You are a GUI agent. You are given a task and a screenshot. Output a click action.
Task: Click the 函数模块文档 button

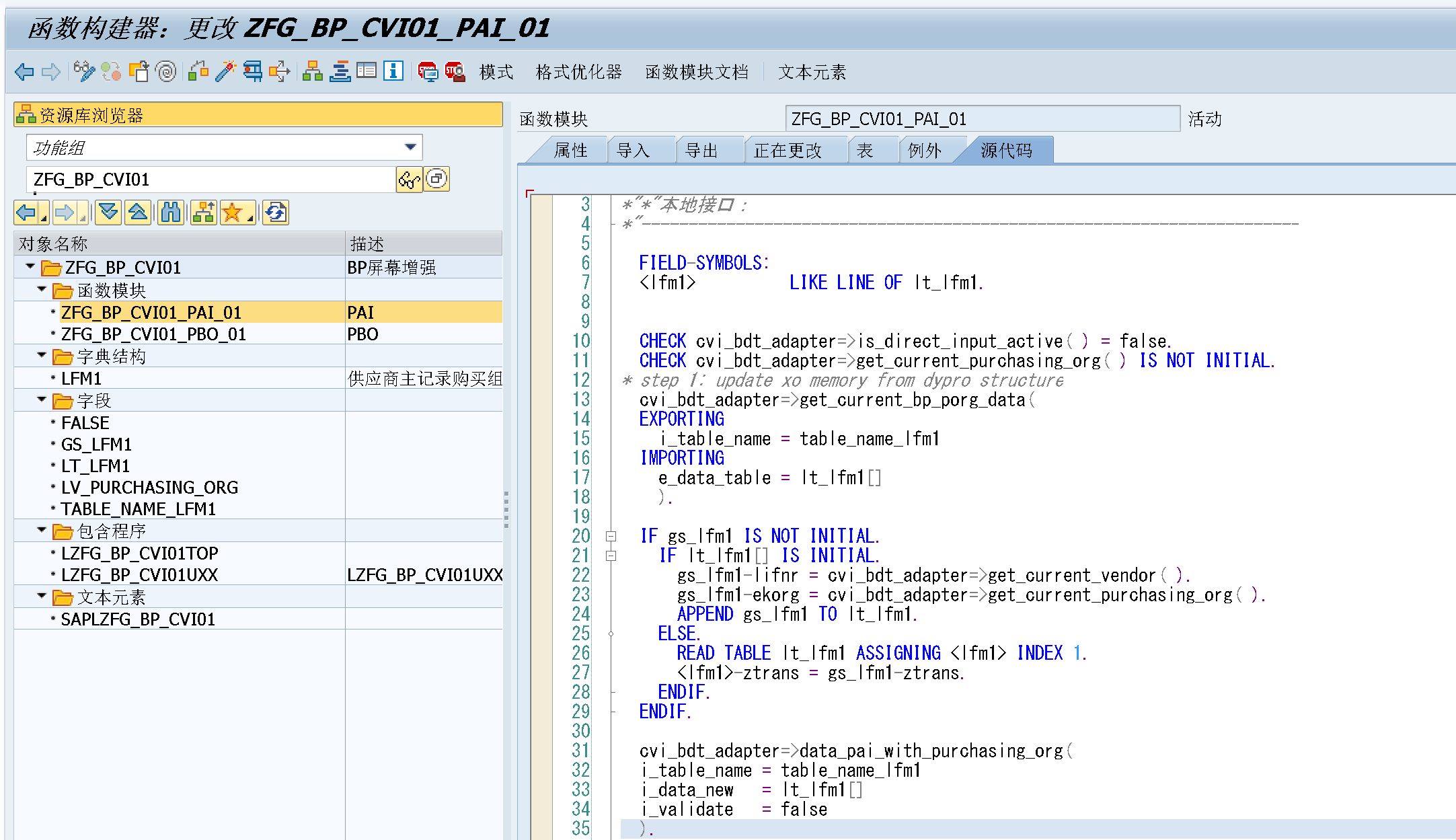click(696, 72)
